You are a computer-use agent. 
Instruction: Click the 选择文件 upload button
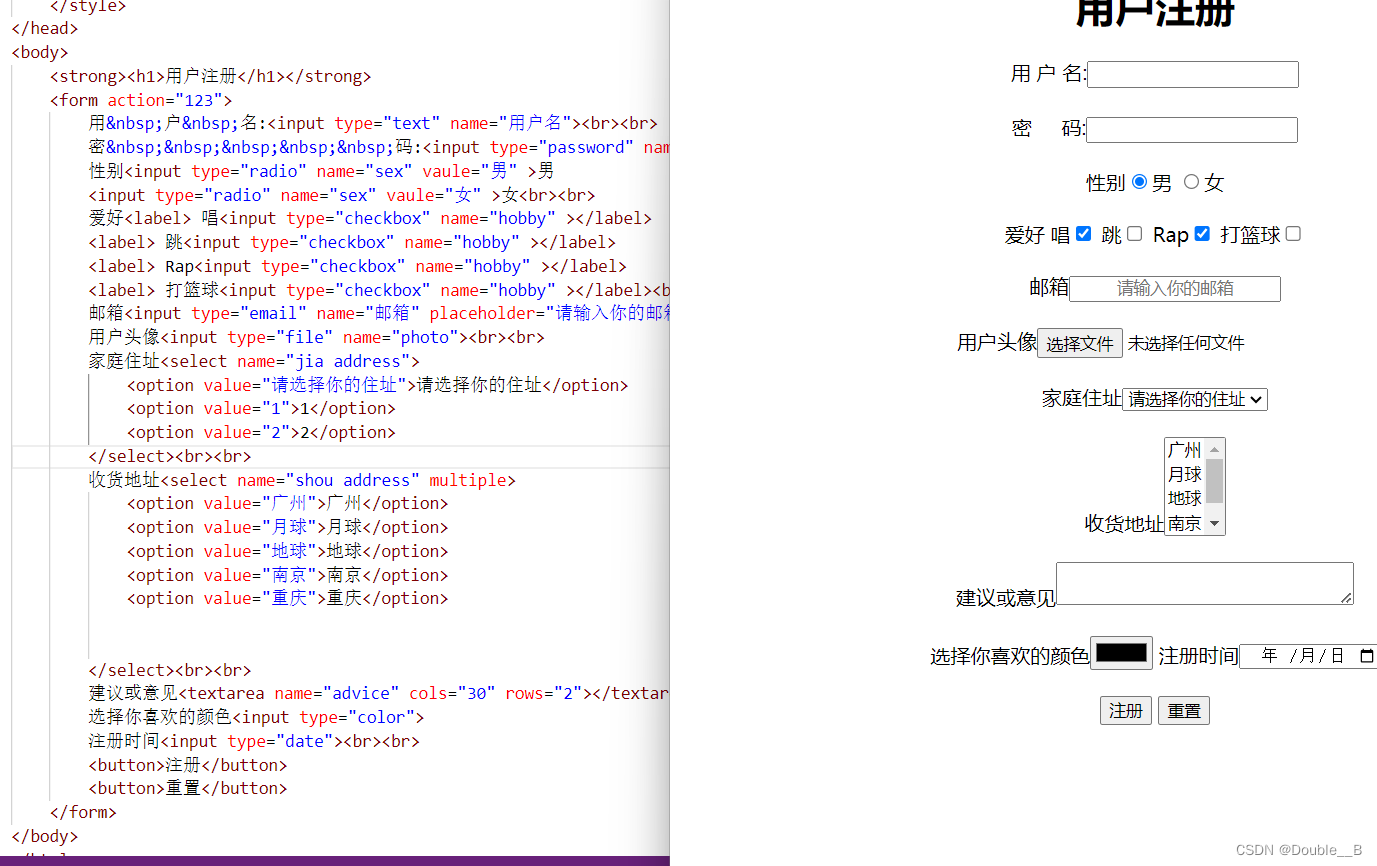[1079, 342]
